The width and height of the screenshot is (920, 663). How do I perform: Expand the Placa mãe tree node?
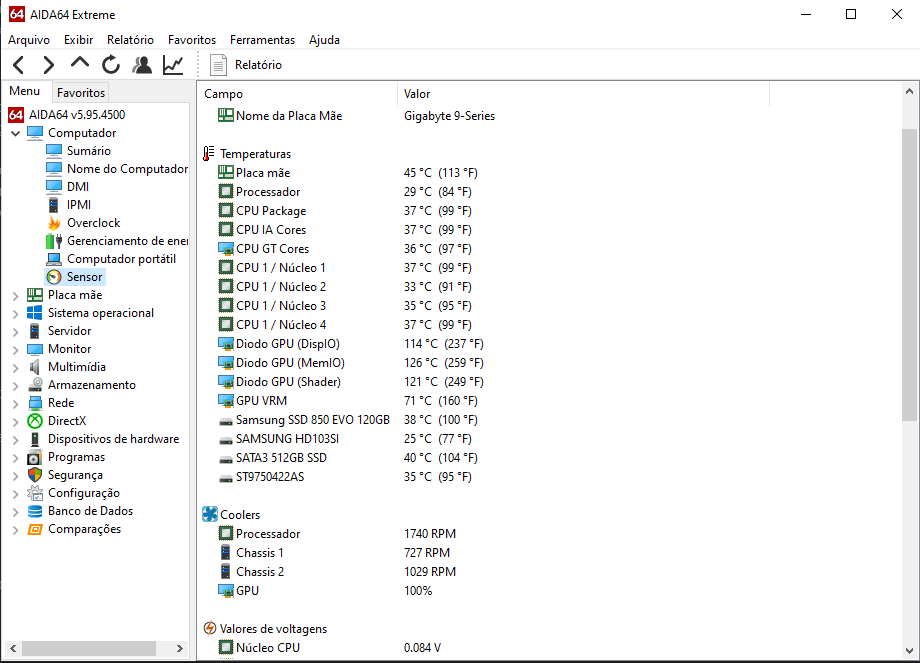pyautogui.click(x=16, y=296)
